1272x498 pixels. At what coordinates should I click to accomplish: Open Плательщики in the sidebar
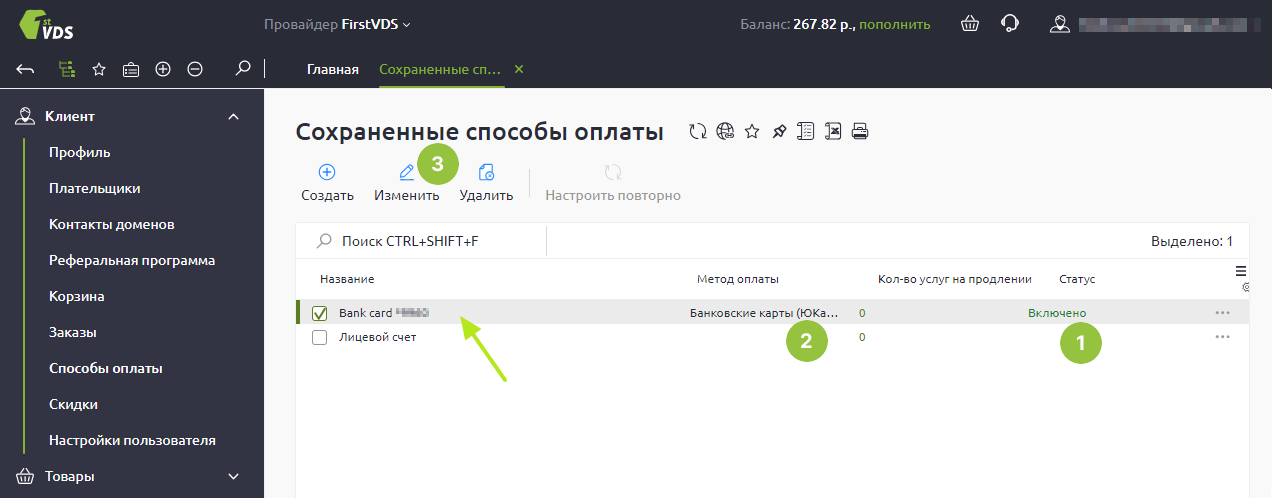coord(94,188)
